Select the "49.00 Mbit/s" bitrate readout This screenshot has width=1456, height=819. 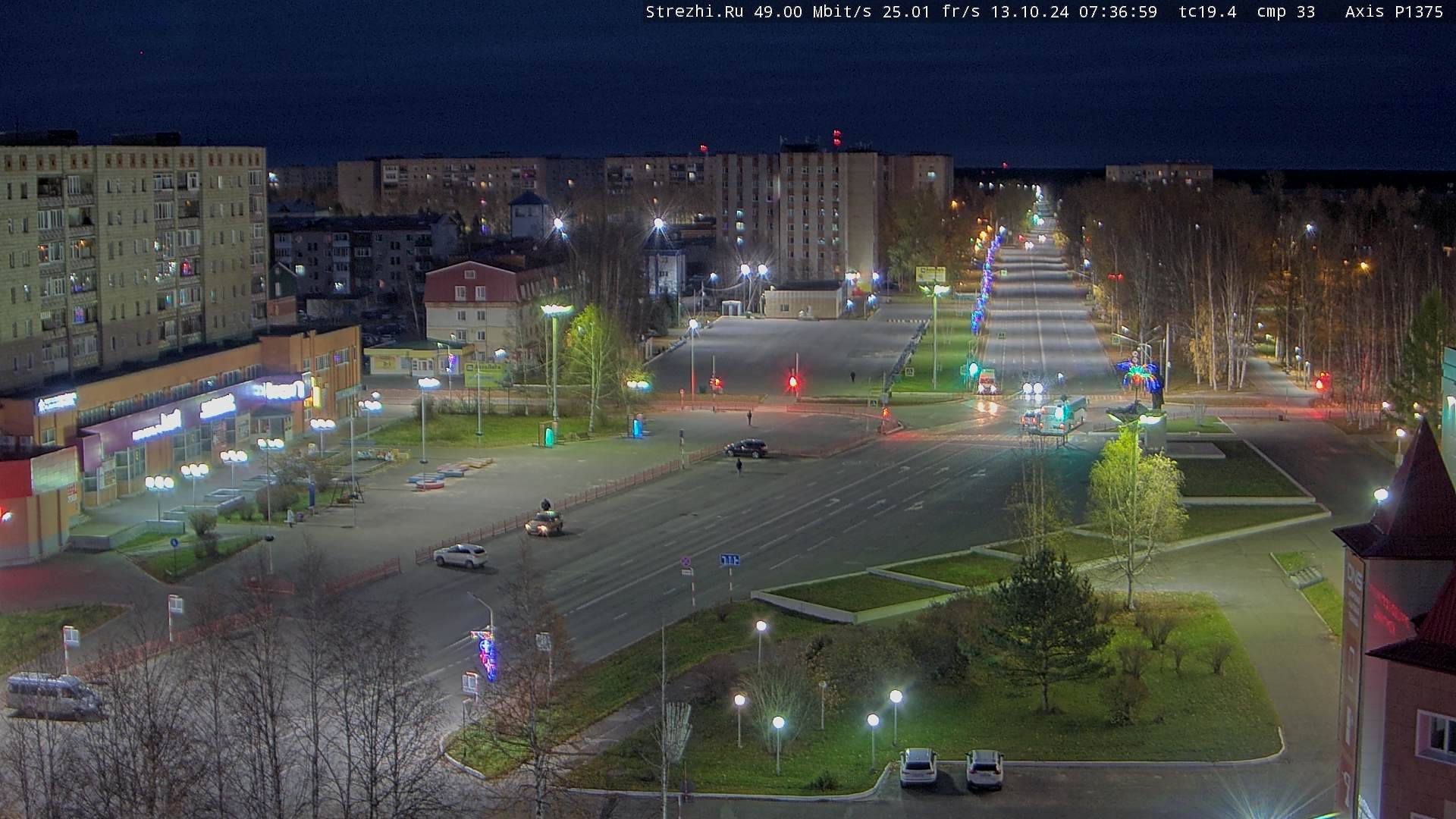(814, 12)
